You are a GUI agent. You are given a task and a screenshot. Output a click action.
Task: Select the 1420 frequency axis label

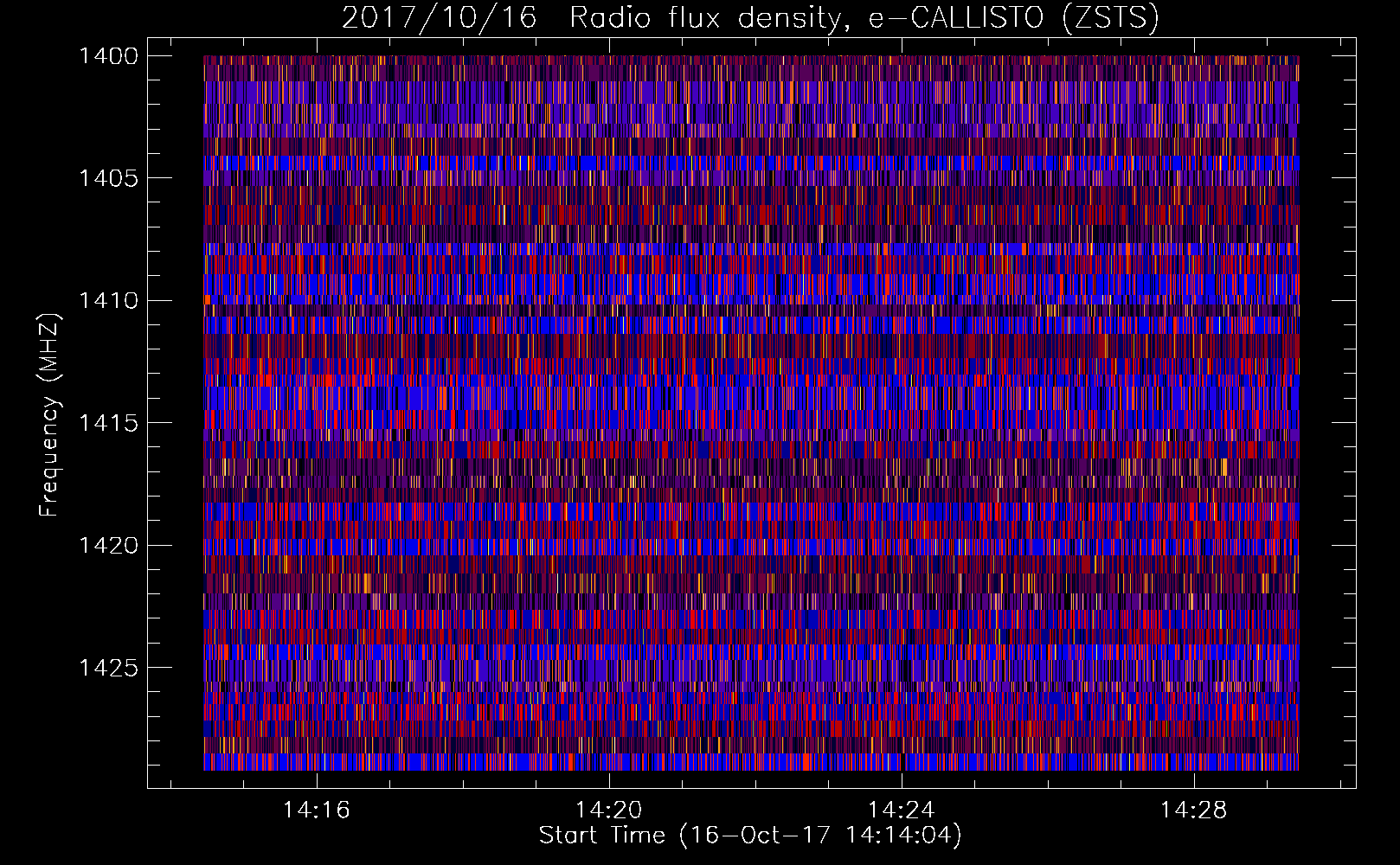pyautogui.click(x=108, y=546)
